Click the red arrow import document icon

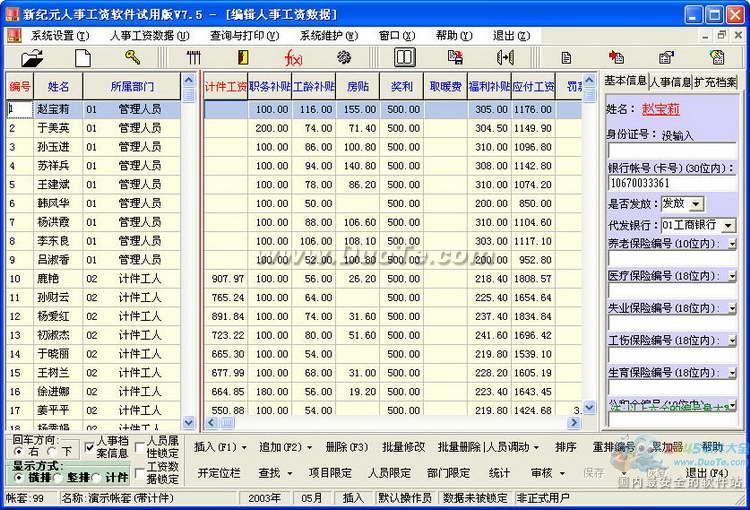point(616,57)
